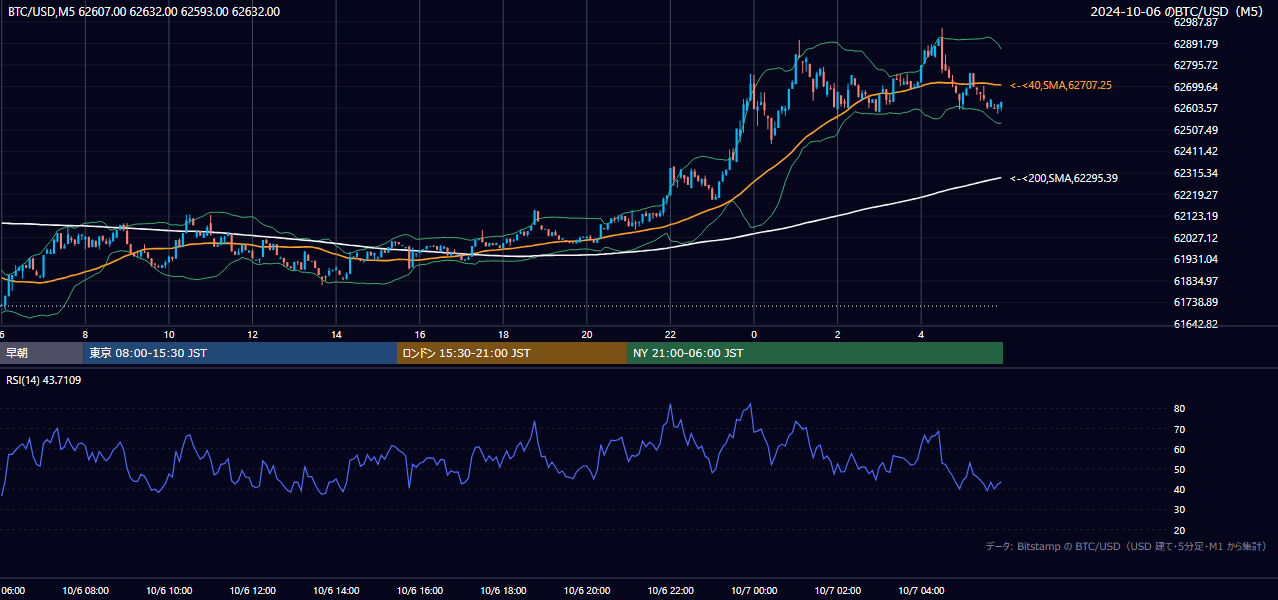Click hour label 10 under the price chart
This screenshot has height=600, width=1278.
(x=169, y=335)
